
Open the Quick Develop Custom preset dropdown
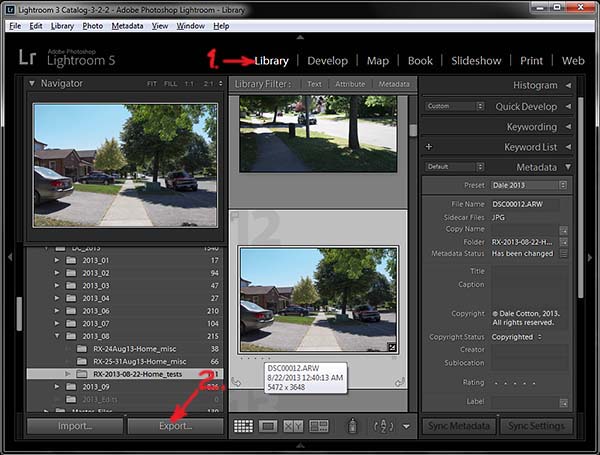pos(455,106)
